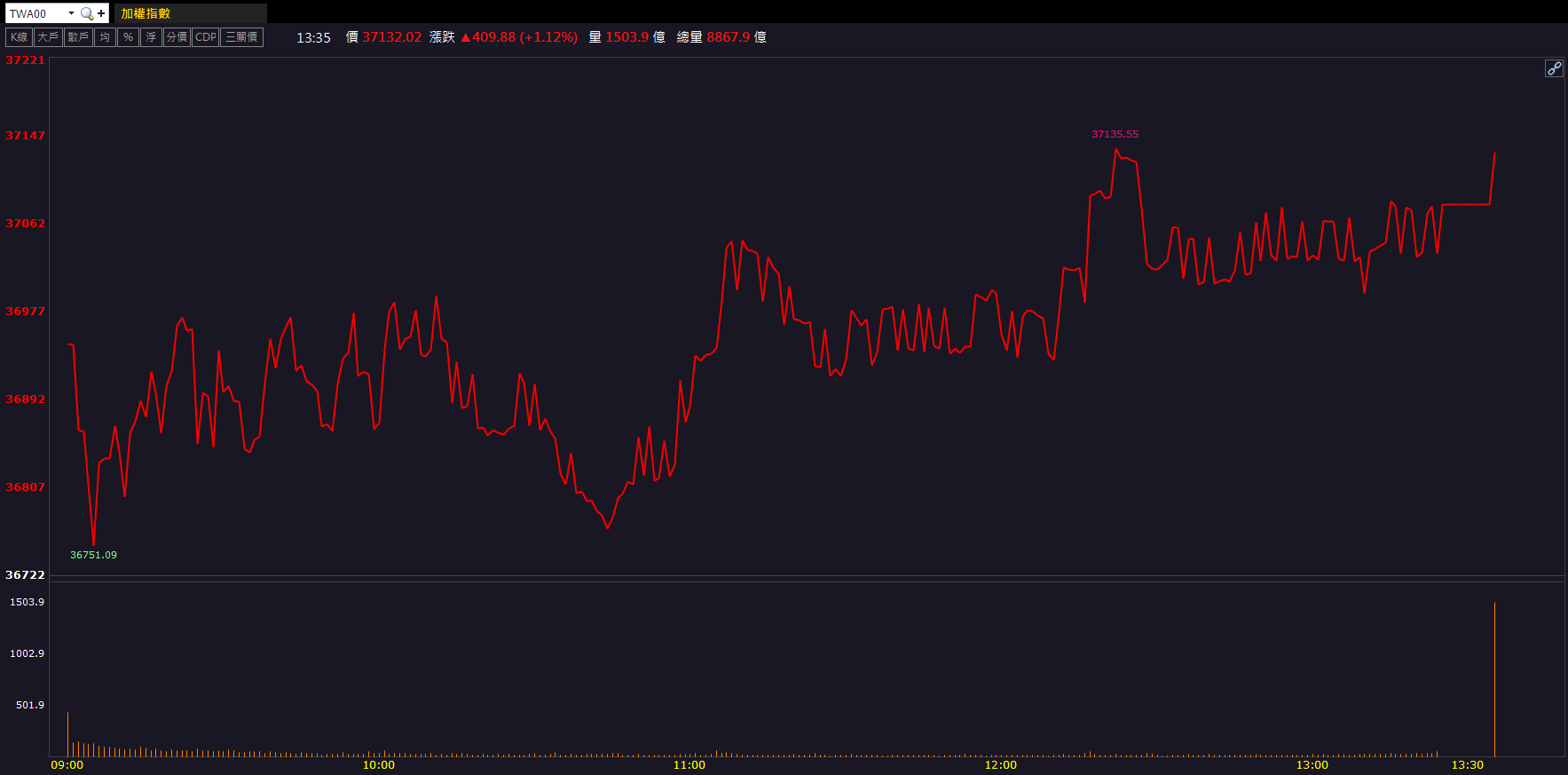Toggle the 散戶 indicator button
Image resolution: width=1568 pixels, height=775 pixels.
78,37
